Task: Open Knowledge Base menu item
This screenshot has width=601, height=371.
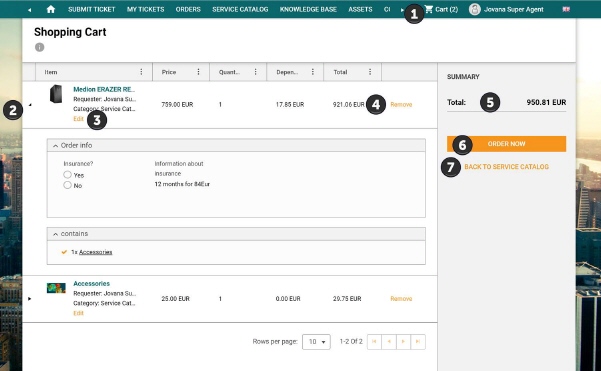Action: [308, 9]
